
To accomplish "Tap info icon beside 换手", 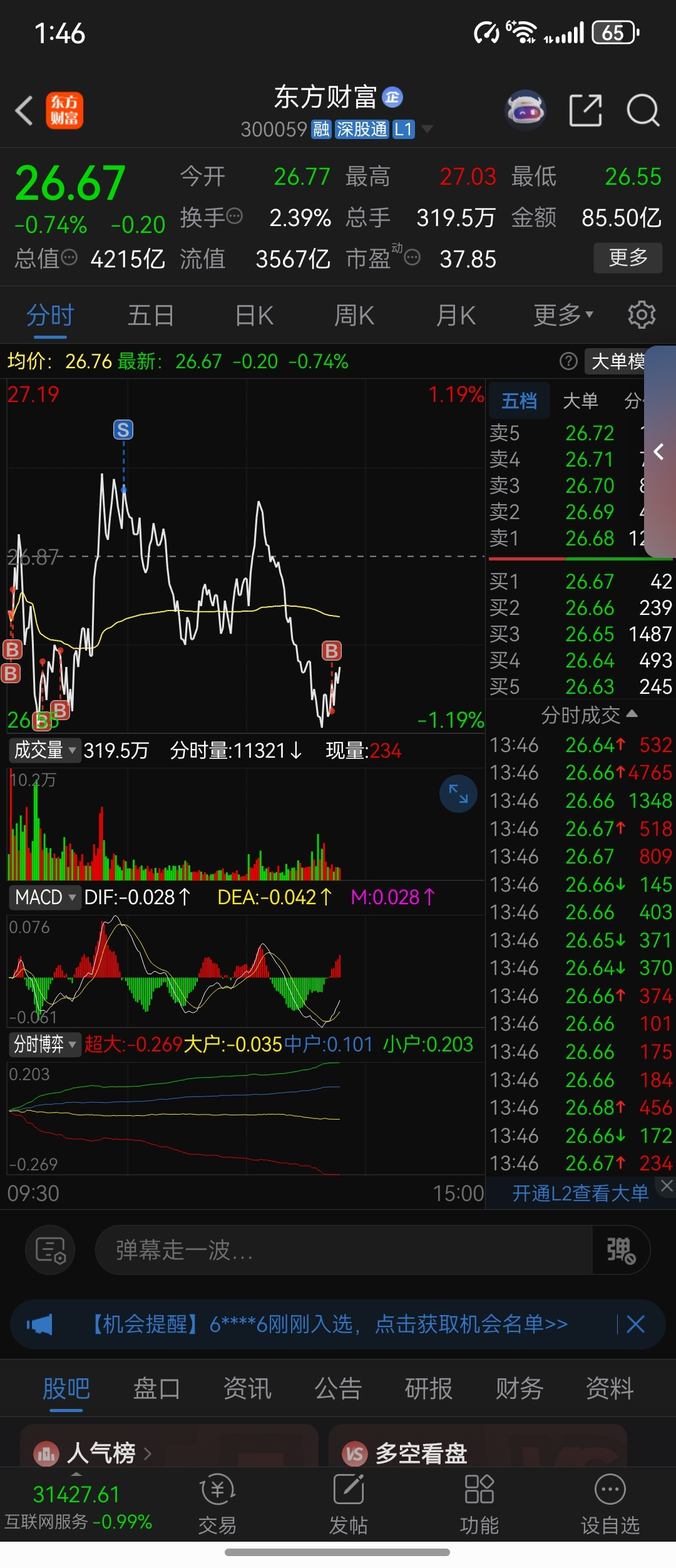I will 235,217.
